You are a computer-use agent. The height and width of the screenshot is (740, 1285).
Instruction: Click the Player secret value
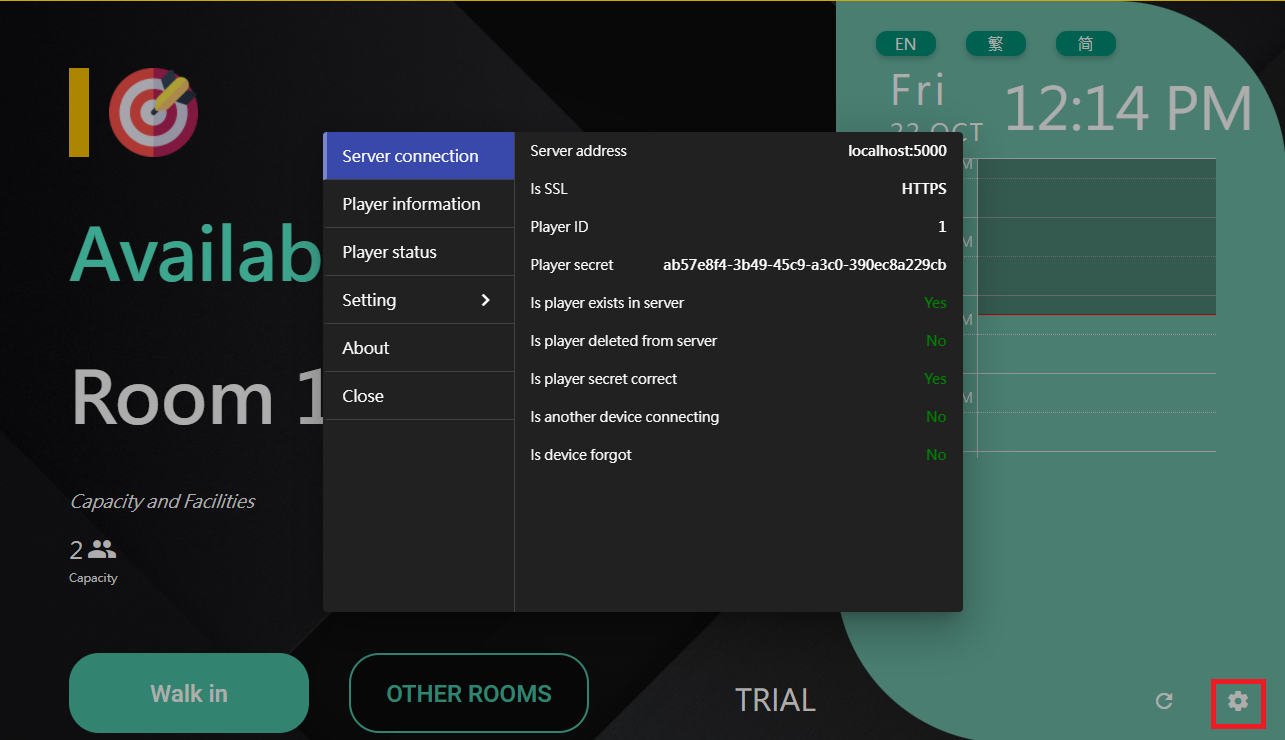point(804,265)
